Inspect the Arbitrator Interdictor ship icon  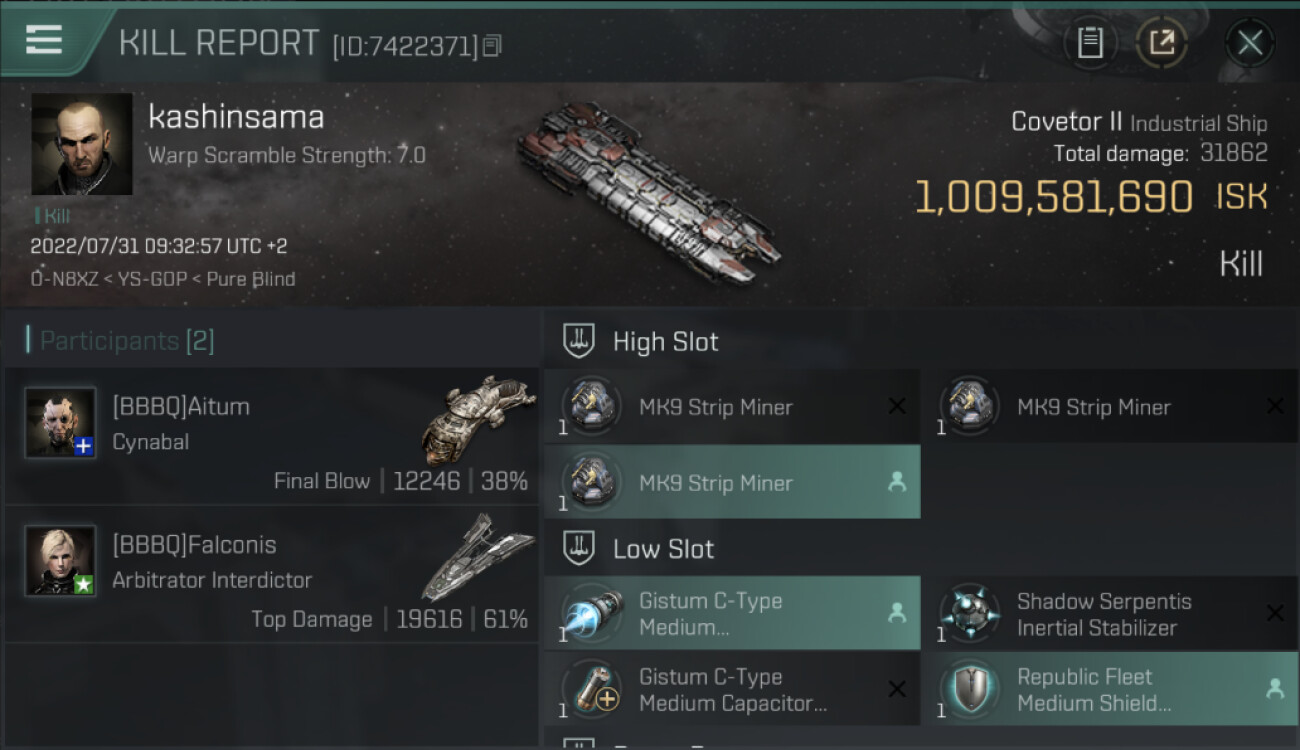click(478, 556)
